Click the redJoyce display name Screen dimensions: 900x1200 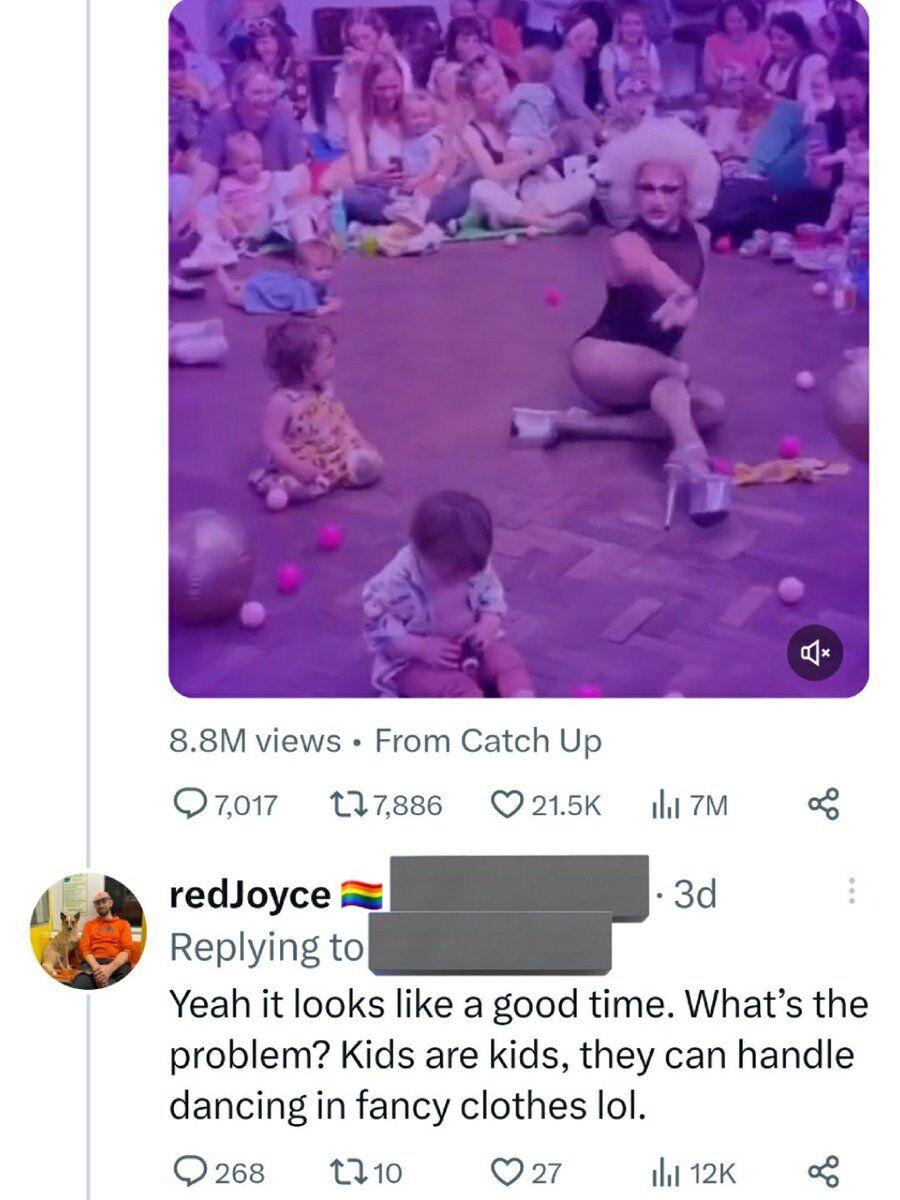(x=250, y=894)
